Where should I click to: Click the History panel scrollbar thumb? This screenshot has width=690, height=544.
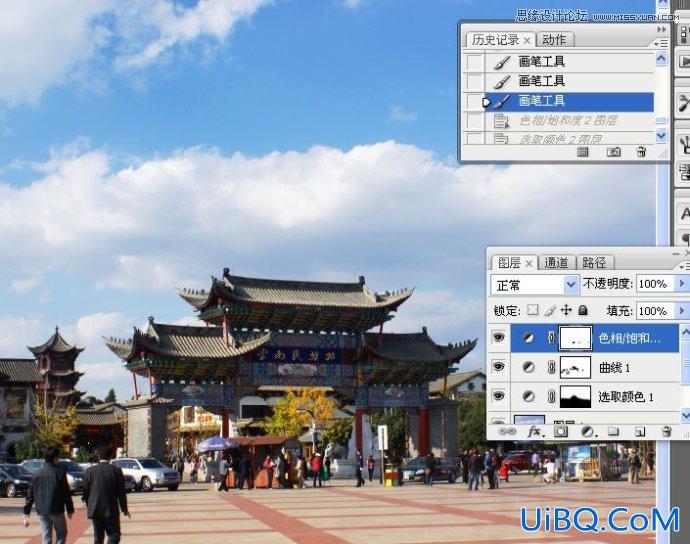661,121
